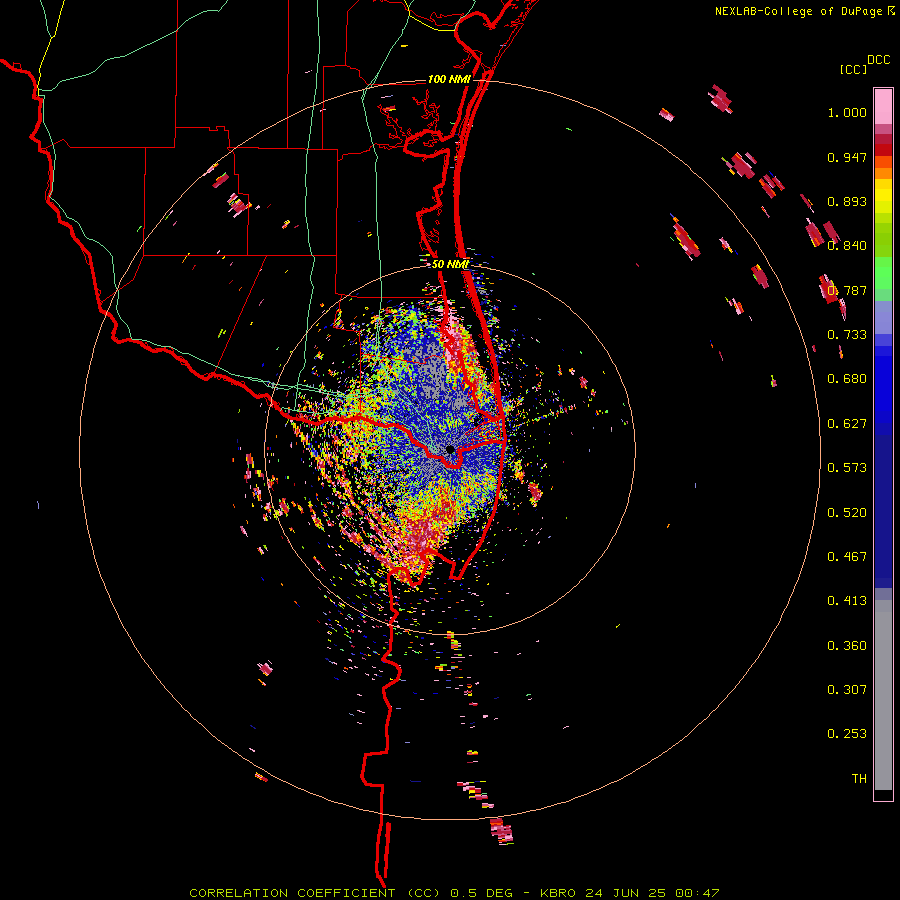Click the black radar site dot at center

coord(451,449)
